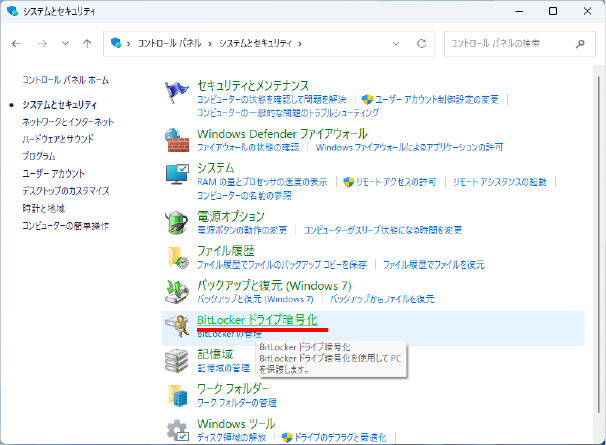Expand the chevron after システムとセキュリティ in the breadcrumb

click(300, 44)
